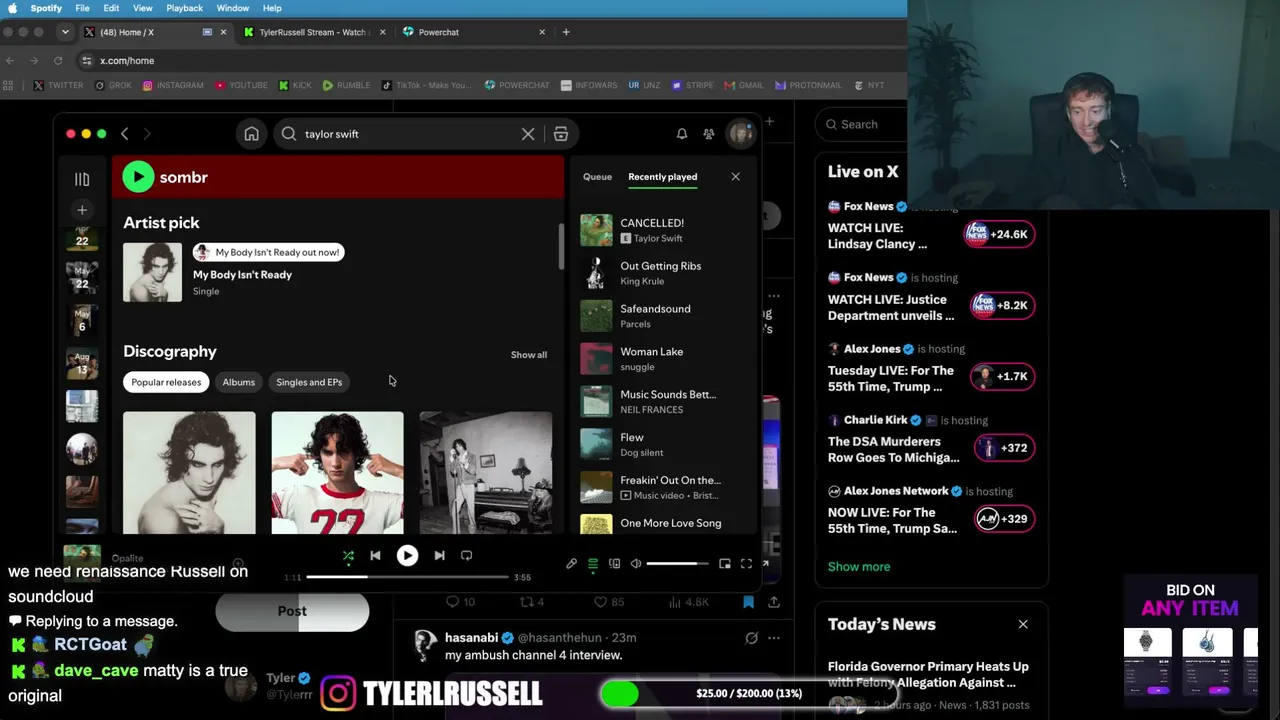The image size is (1280, 720).
Task: Resume playback with the player Play button
Action: (407, 555)
